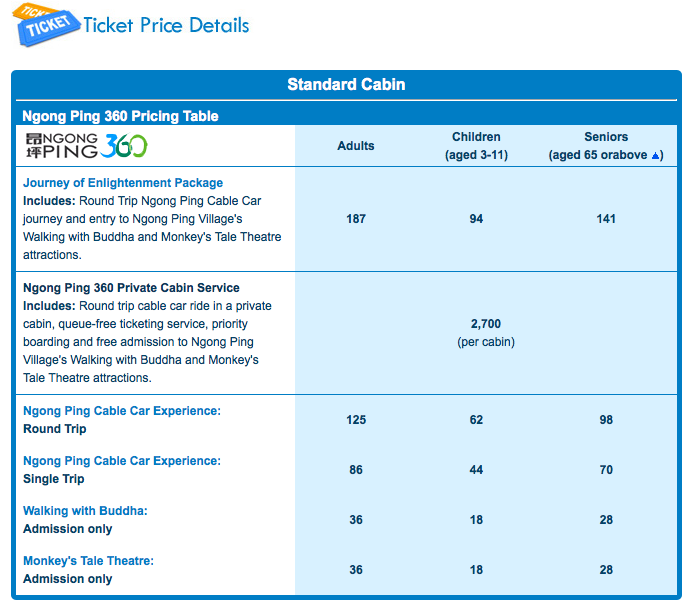Select the Standard Cabin header tab

point(346,84)
